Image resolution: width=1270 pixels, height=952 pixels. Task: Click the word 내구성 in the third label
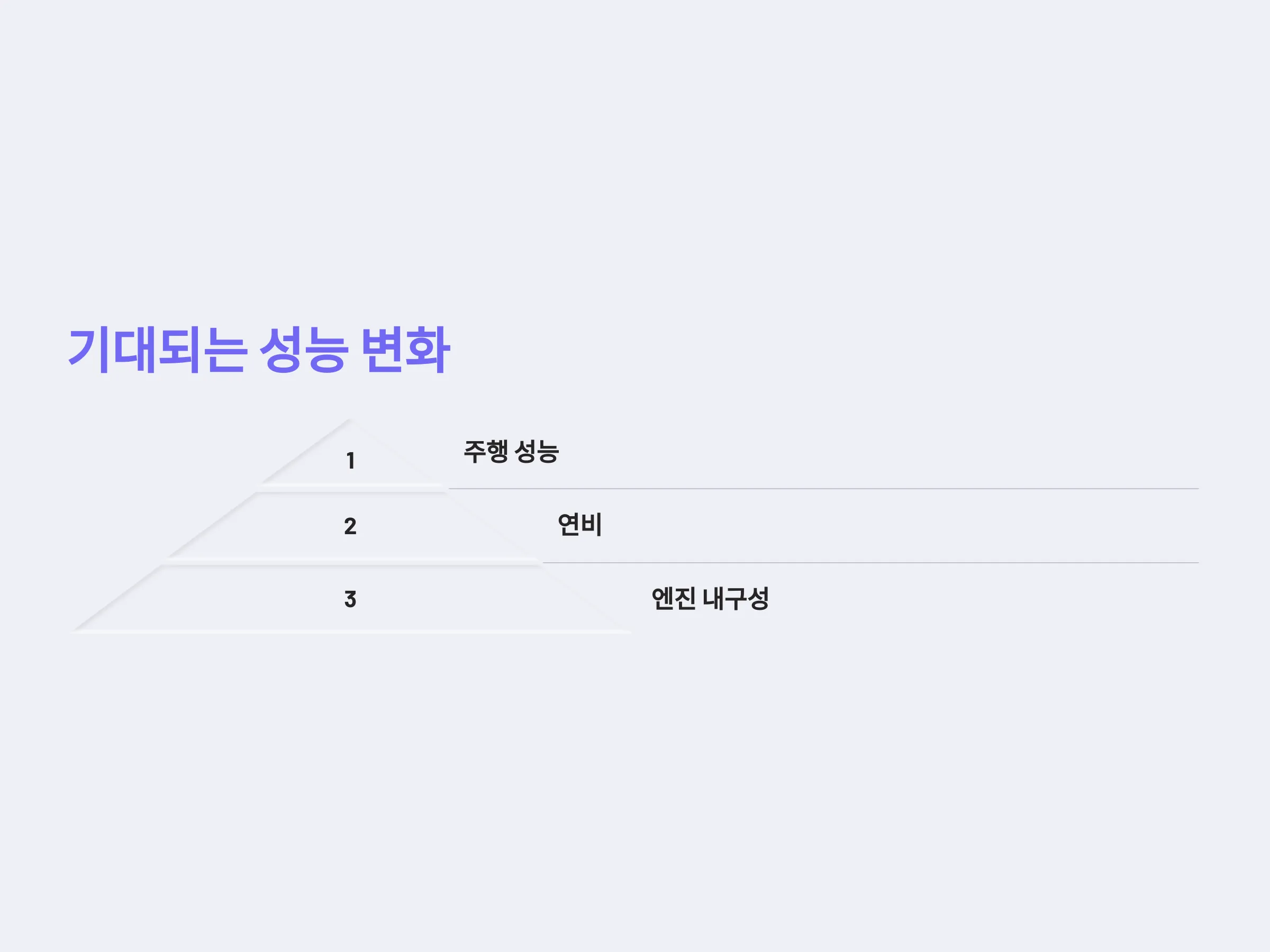pos(736,599)
